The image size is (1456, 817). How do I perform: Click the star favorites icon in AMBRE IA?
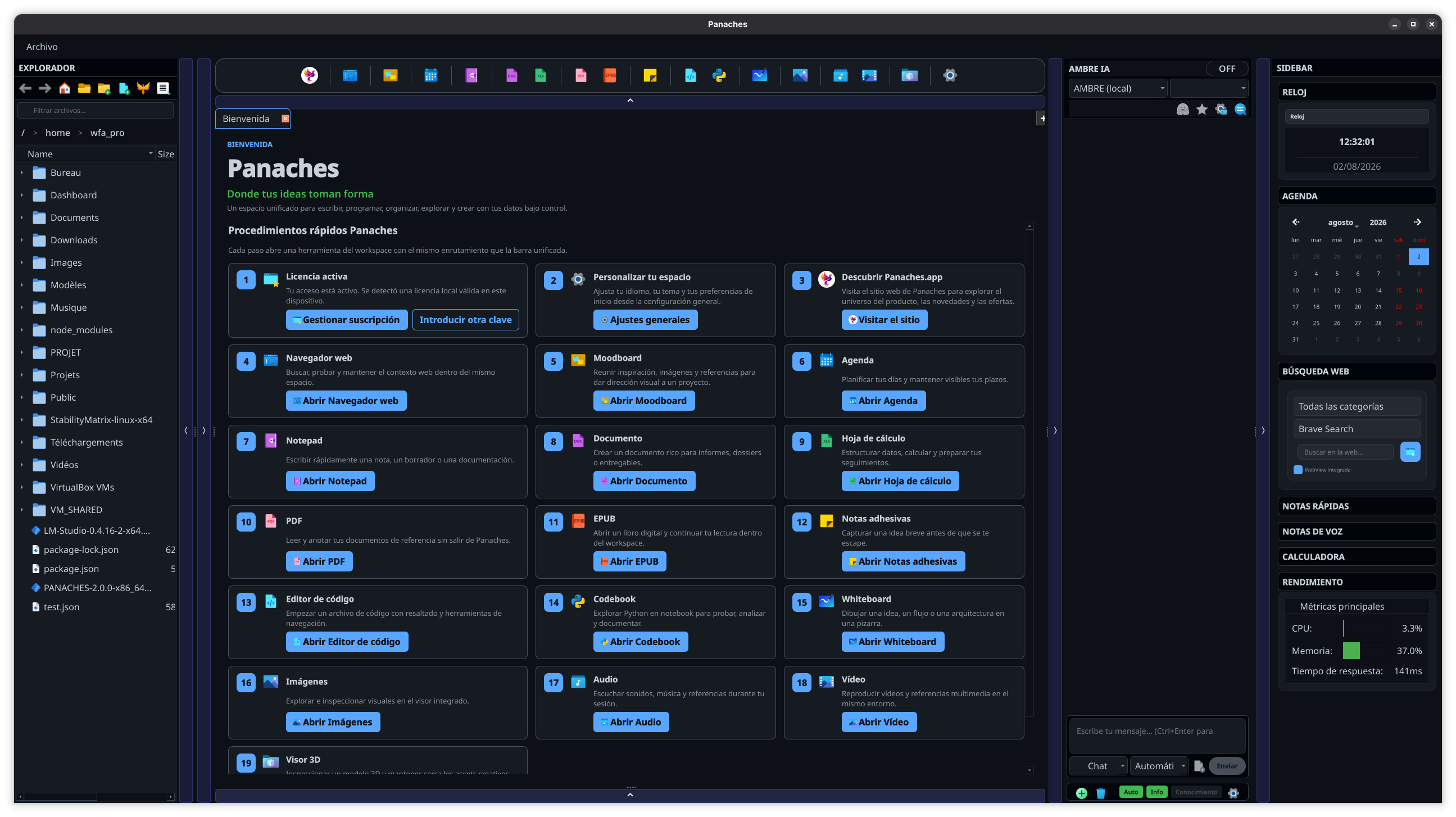point(1201,110)
